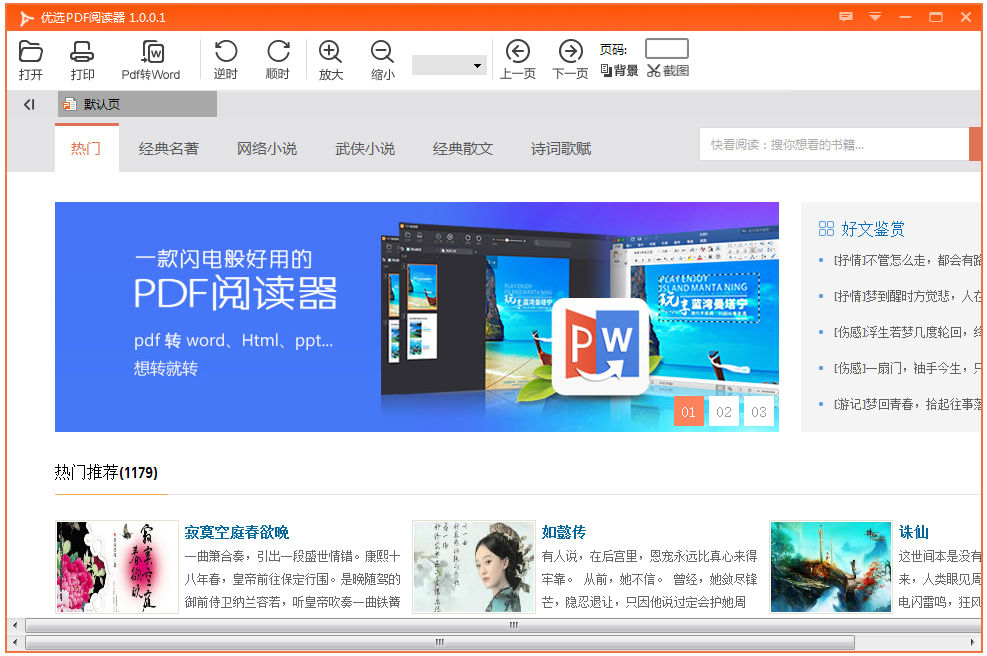The width and height of the screenshot is (987, 656).
Task: Go to previous page with 上一页
Action: (517, 59)
